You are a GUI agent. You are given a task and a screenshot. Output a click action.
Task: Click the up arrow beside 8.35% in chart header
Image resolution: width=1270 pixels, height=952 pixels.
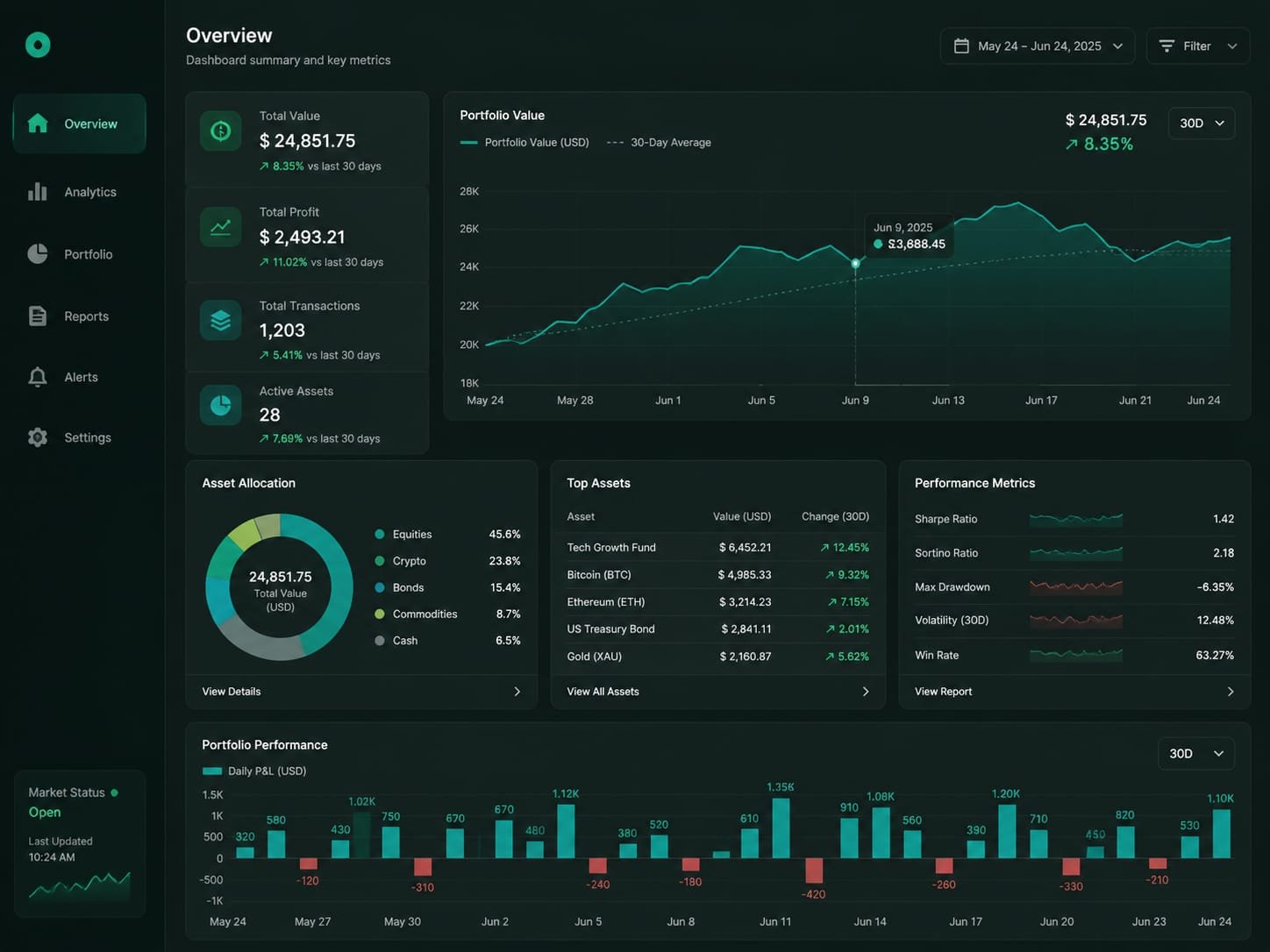pyautogui.click(x=1071, y=145)
